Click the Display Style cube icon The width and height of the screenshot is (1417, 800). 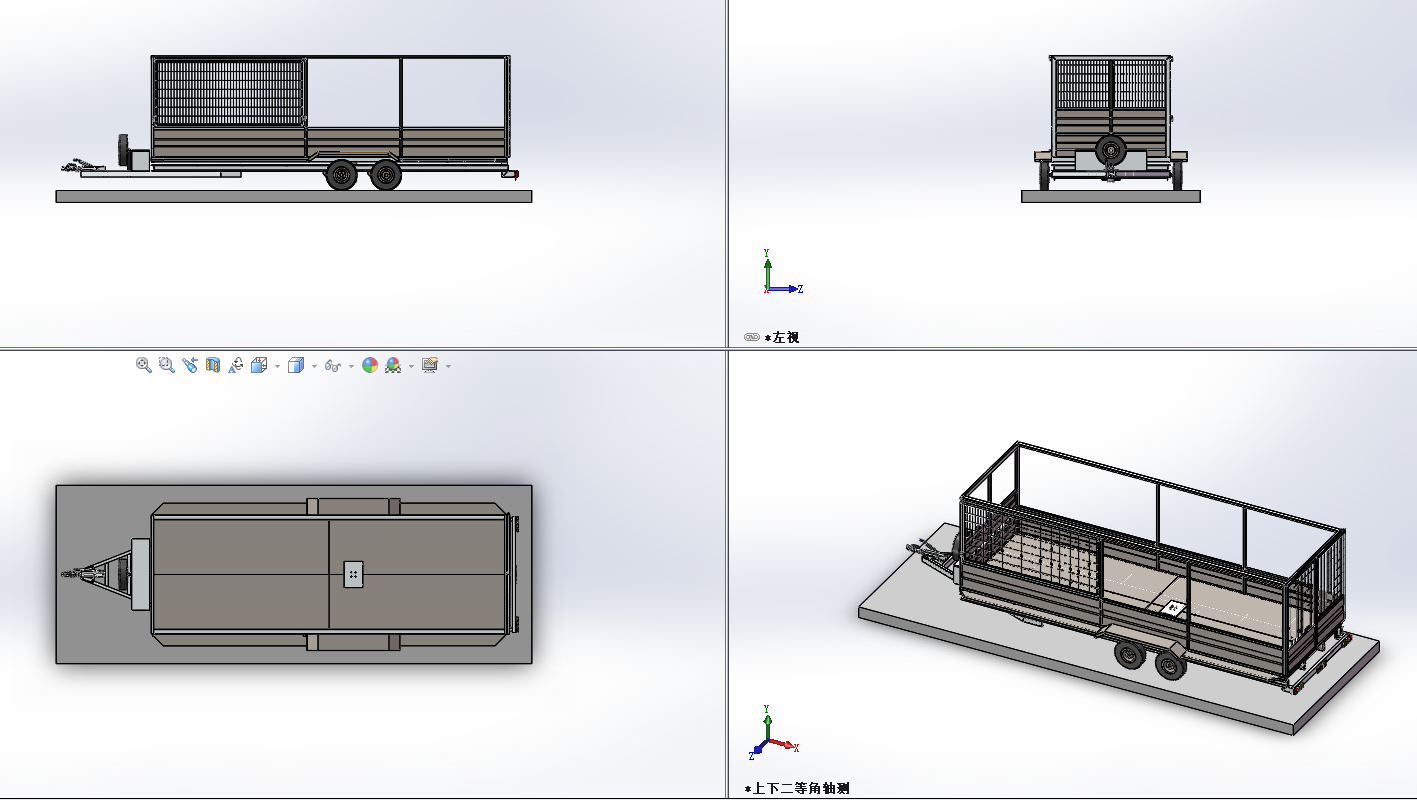click(295, 366)
